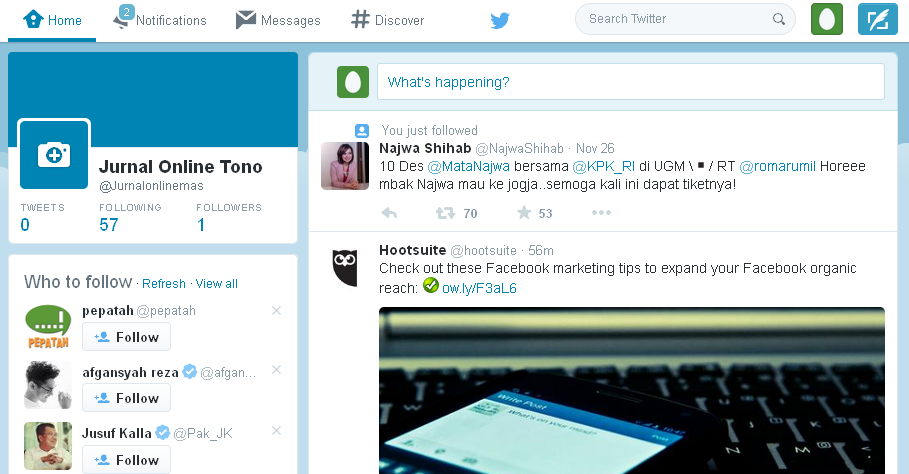Dismiss the pepatah suggestion
Screen dimensions: 909x474
pos(277,311)
